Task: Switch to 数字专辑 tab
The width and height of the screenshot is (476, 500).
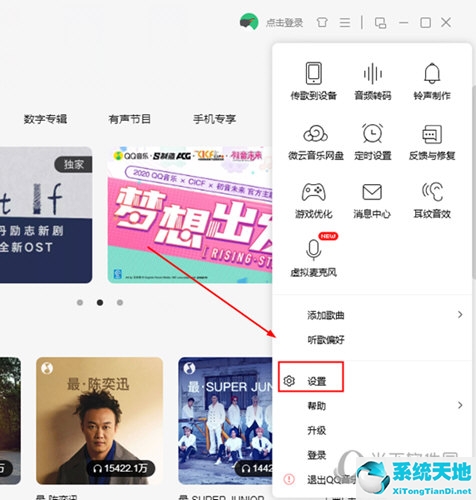Action: pos(45,119)
